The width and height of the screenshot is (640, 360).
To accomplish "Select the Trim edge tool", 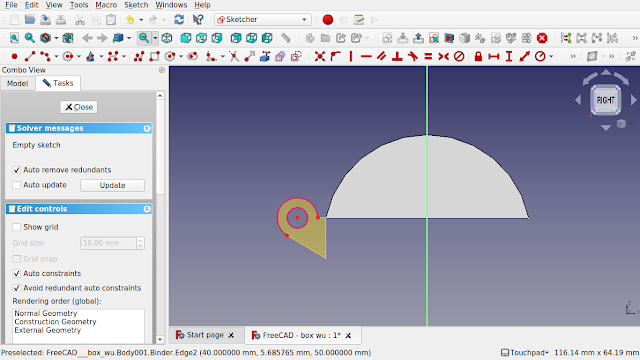I will 234,56.
